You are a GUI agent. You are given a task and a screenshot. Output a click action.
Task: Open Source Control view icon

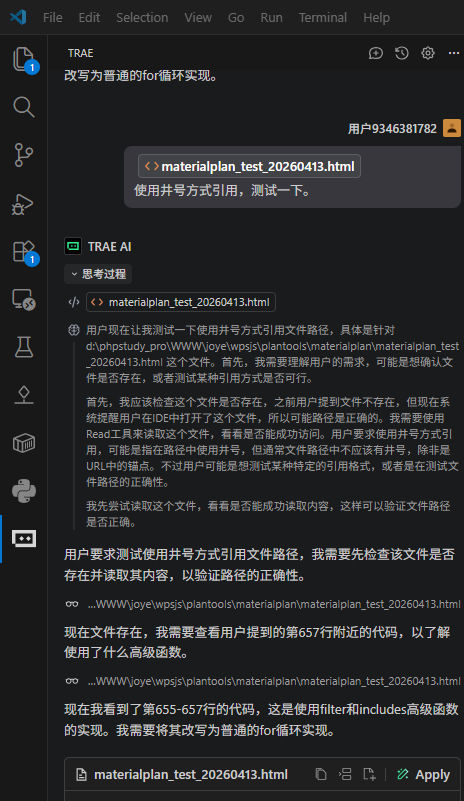point(24,155)
